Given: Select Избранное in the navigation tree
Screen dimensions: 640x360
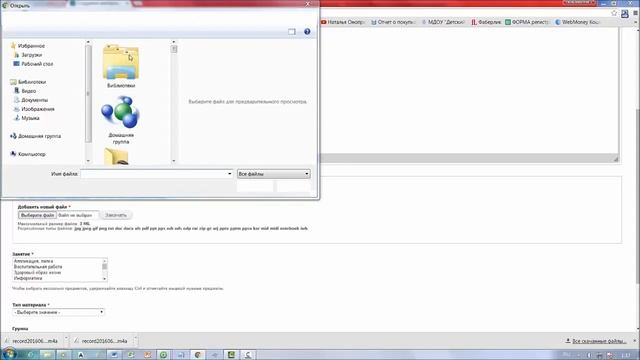Looking at the screenshot, I should point(31,46).
